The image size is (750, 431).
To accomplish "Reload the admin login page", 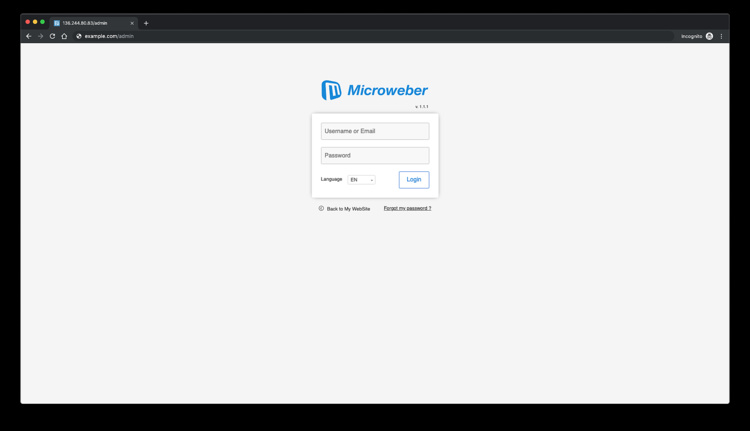I will pos(53,36).
